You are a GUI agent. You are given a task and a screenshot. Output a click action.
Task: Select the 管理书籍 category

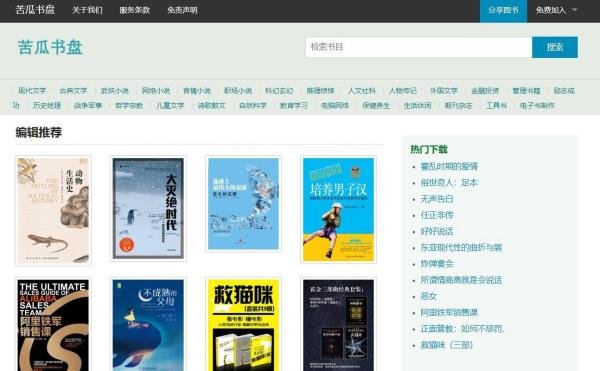click(x=527, y=91)
